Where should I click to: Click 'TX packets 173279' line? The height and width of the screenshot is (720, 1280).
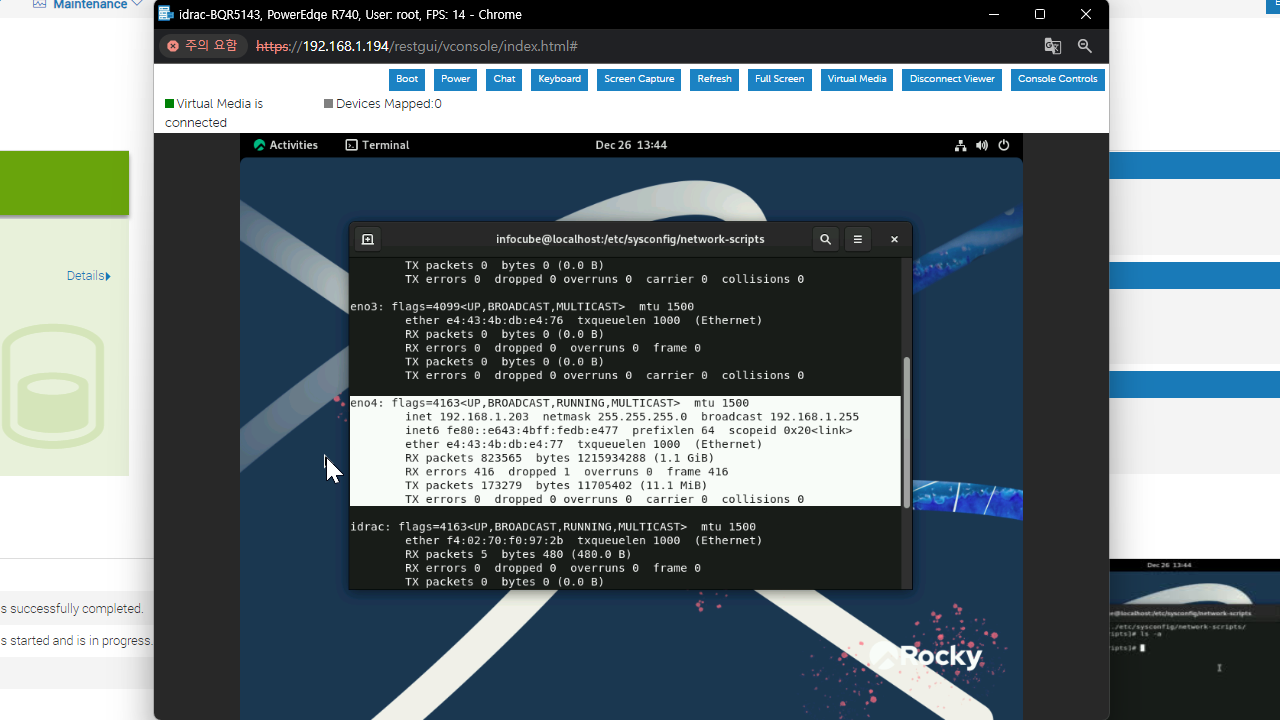point(556,485)
